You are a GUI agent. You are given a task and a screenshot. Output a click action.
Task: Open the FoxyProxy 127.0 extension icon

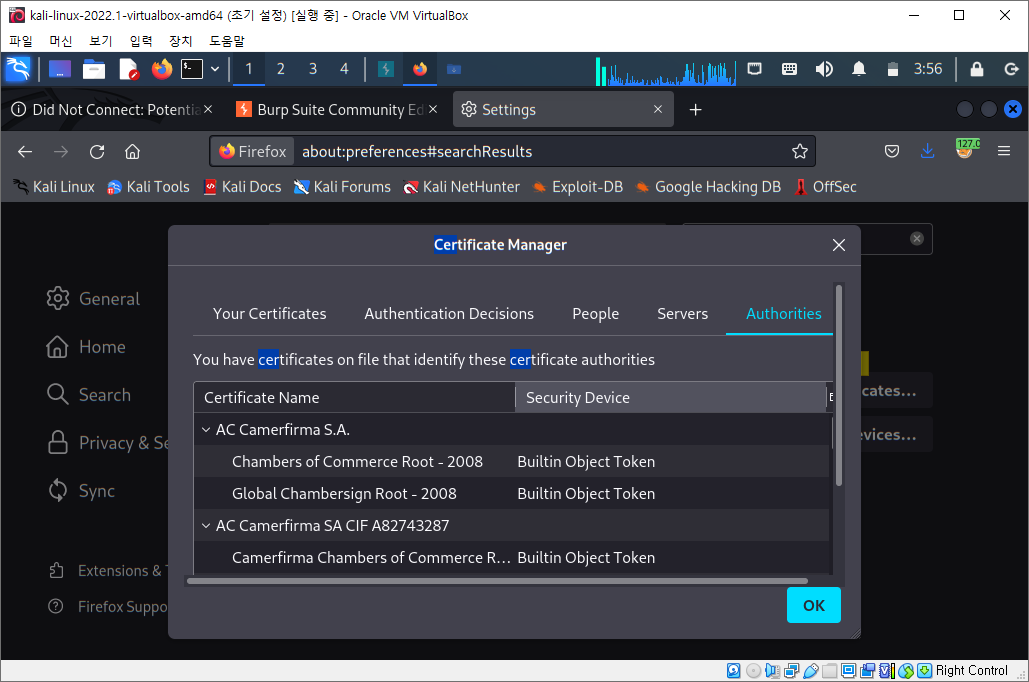(x=965, y=149)
